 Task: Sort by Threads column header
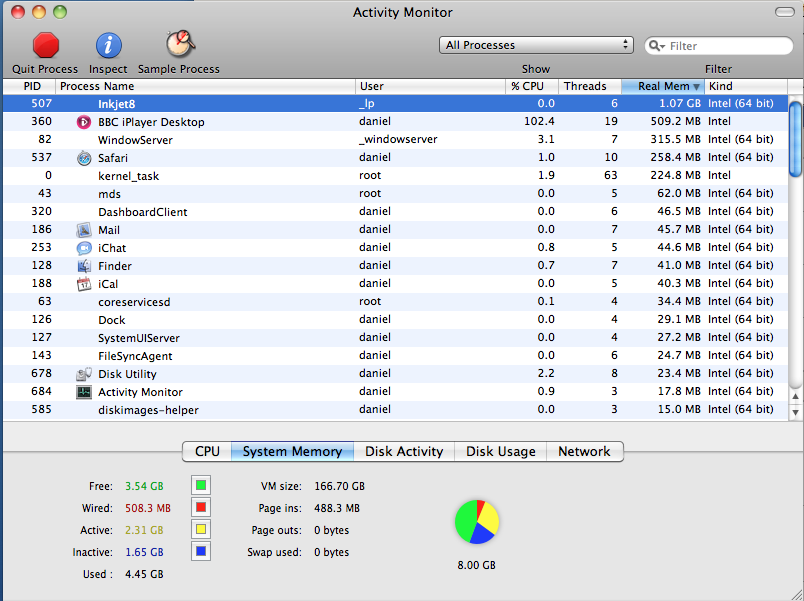pos(590,86)
